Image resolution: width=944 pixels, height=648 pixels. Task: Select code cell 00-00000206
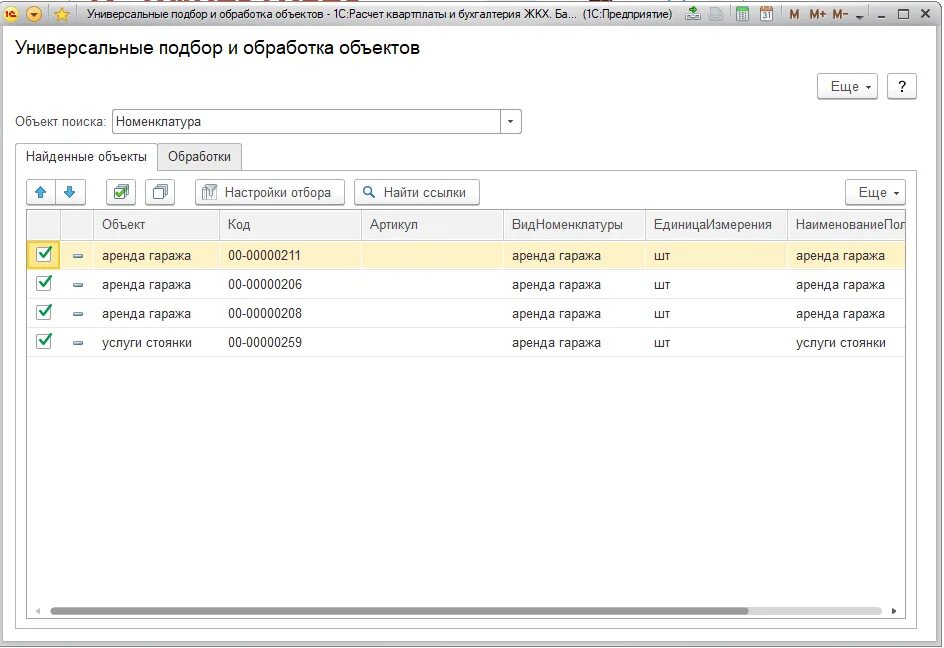point(290,284)
